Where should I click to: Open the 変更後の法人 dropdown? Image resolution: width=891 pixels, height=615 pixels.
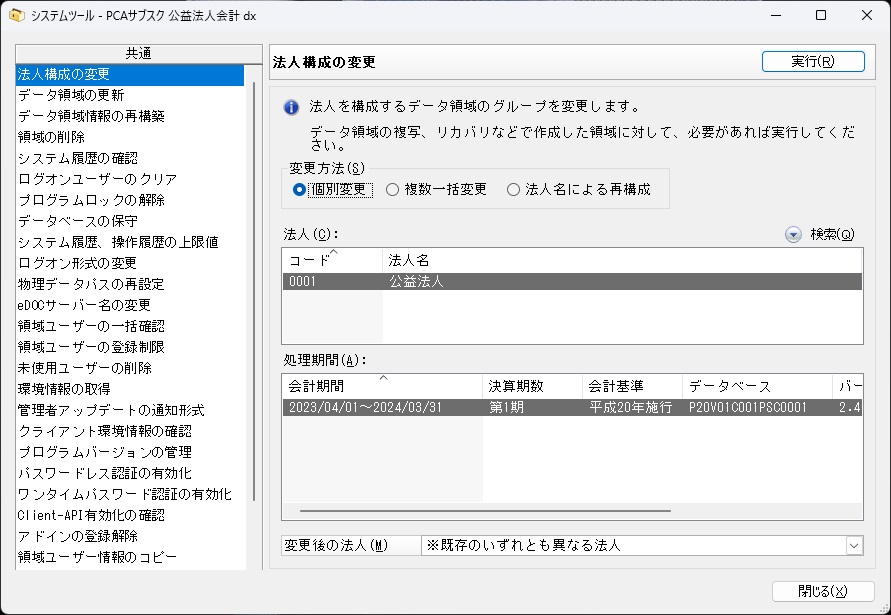point(853,545)
